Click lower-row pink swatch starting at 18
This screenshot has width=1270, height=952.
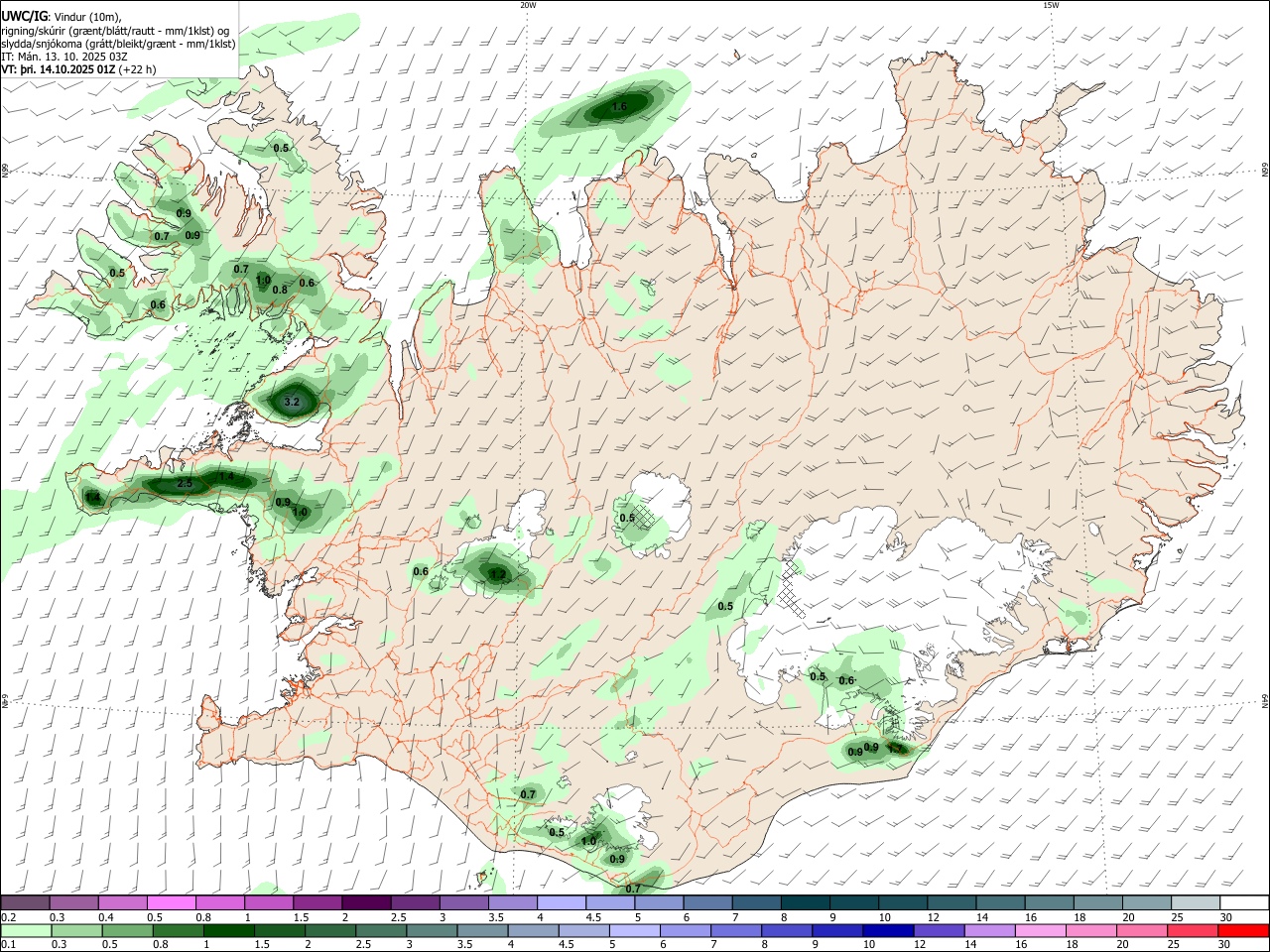click(1091, 930)
